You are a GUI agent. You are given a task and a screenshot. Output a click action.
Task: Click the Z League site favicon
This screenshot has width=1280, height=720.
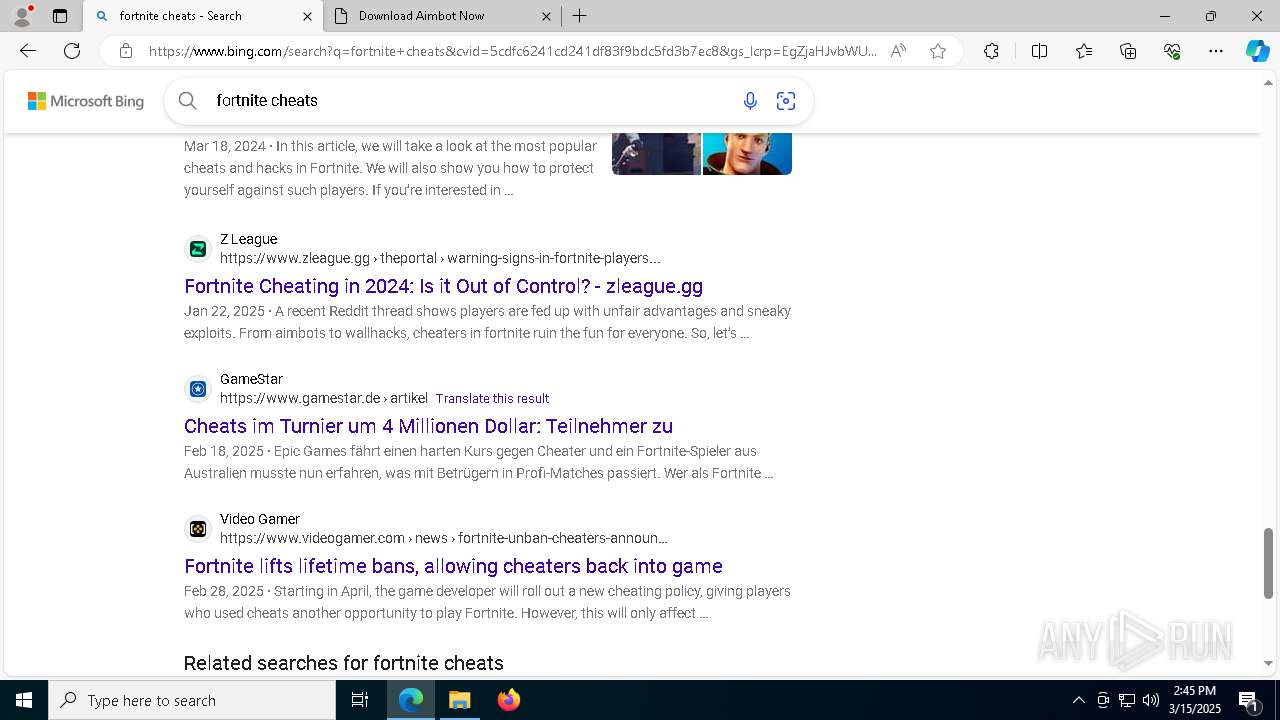198,248
